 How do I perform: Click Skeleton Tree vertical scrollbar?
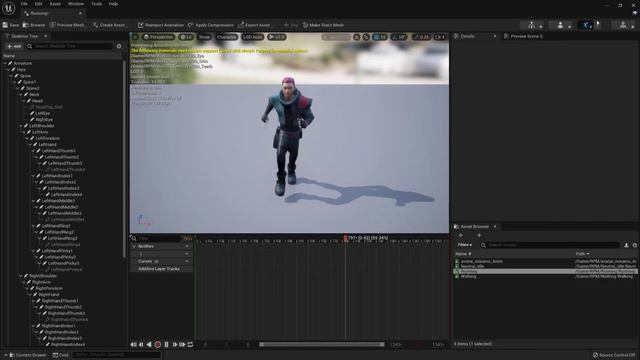pyautogui.click(x=124, y=159)
